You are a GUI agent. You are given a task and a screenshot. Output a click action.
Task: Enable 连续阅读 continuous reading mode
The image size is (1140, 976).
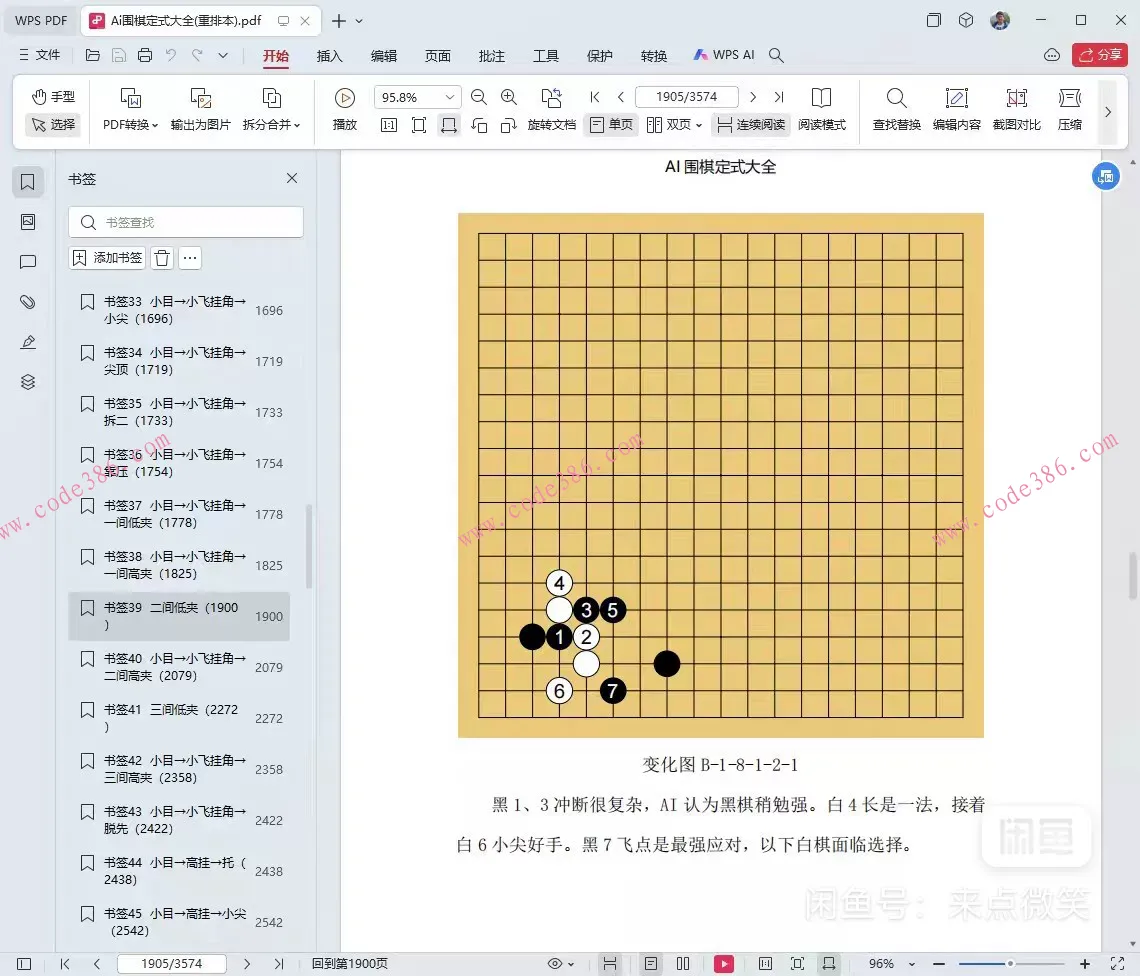click(750, 125)
